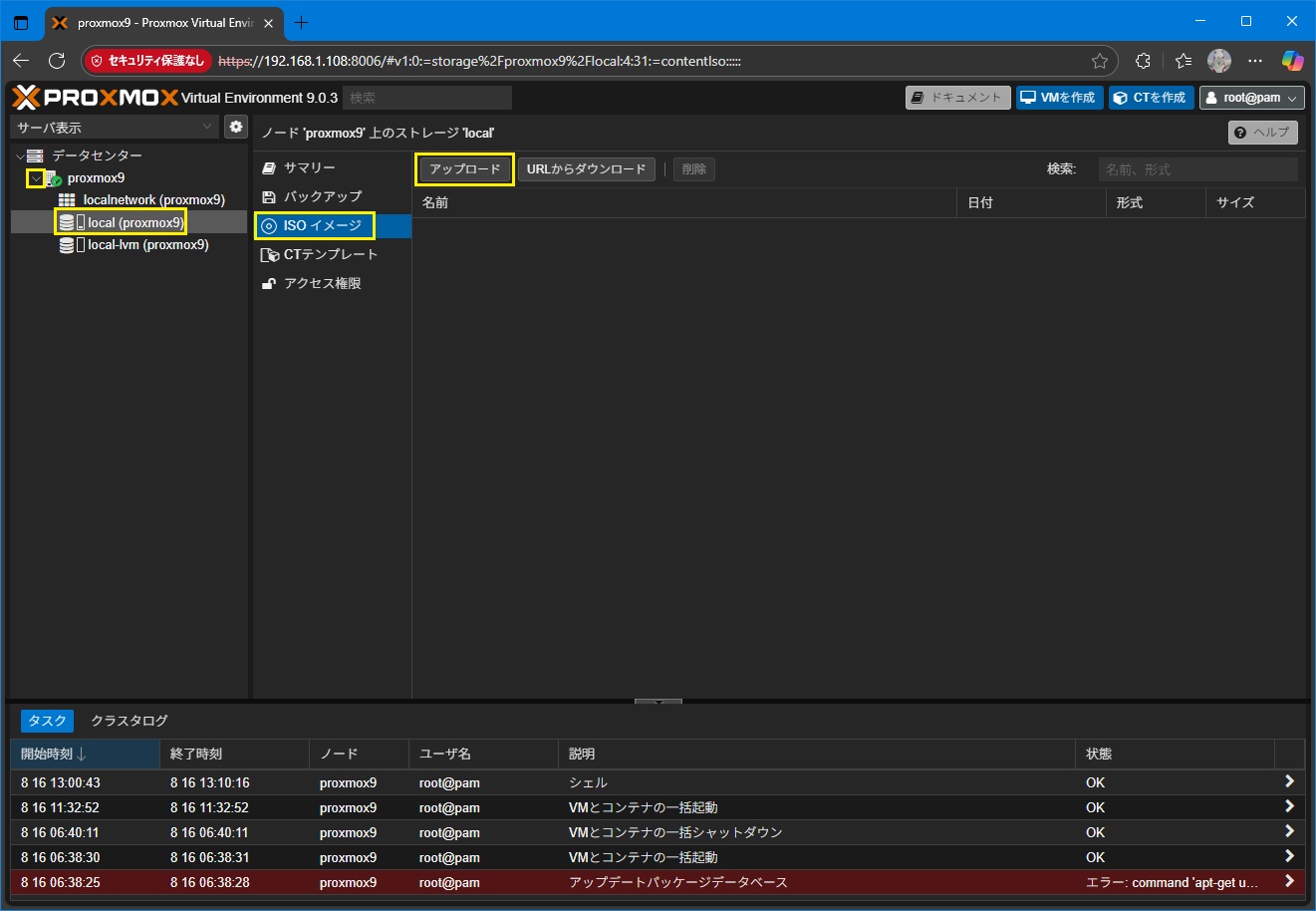Select the サマリー menu item
This screenshot has height=911, width=1316.
point(332,168)
